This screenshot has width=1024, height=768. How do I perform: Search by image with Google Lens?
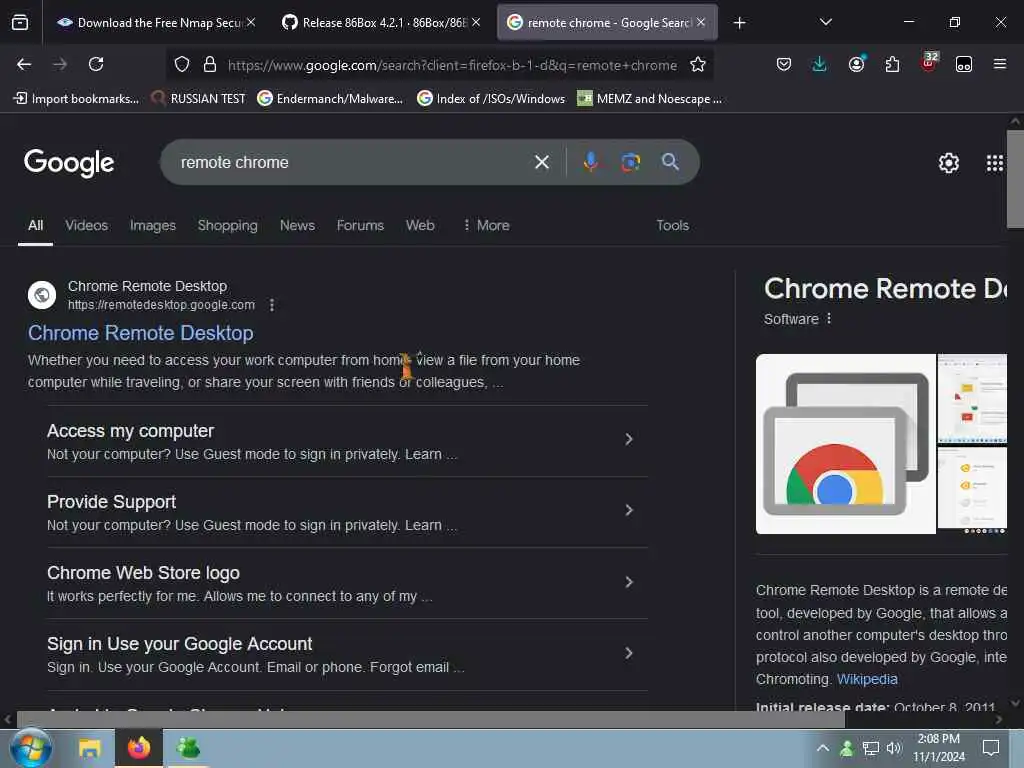coord(630,162)
